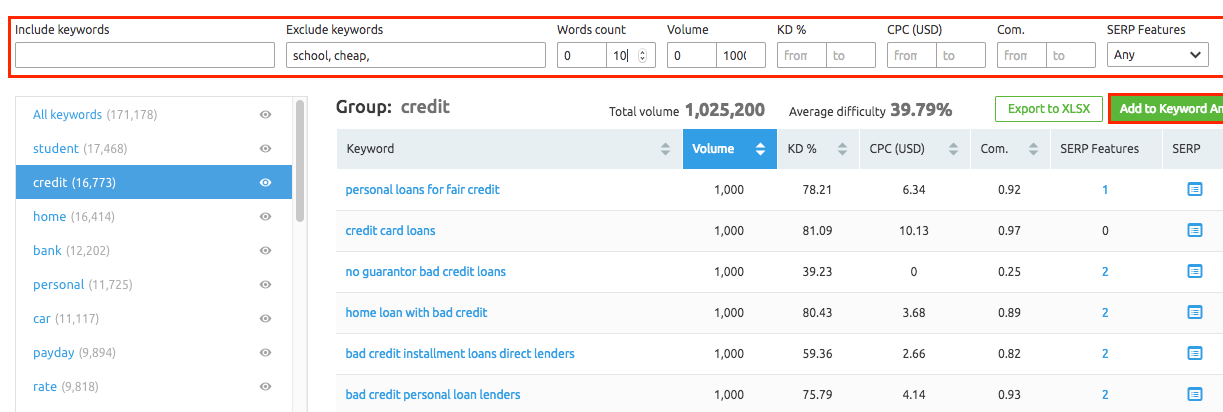Click SERP Features count for no guarantor bad credit loans
Viewport: 1223px width, 412px height.
tap(1105, 271)
